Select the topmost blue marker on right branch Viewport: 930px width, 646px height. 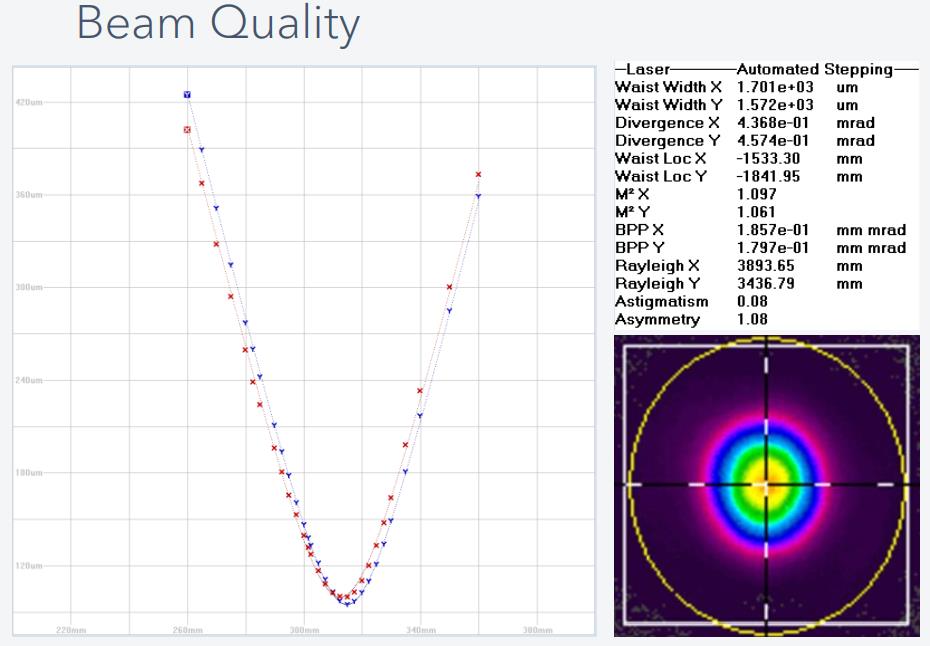[478, 196]
